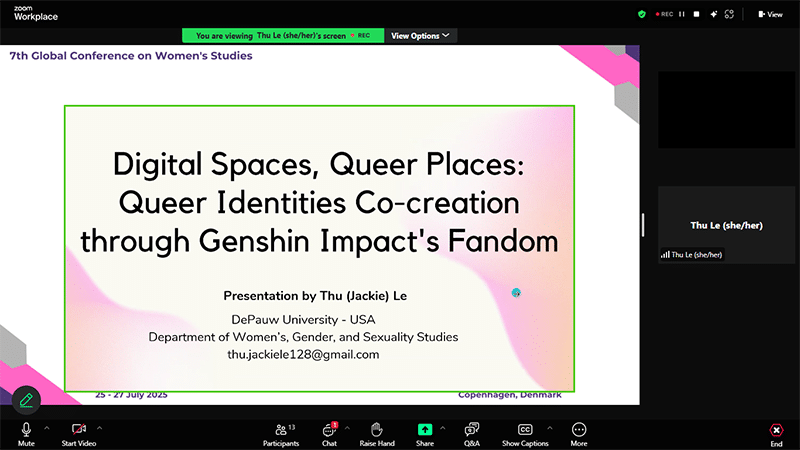This screenshot has height=450, width=800.
Task: Click the red End meeting button
Action: (x=776, y=430)
